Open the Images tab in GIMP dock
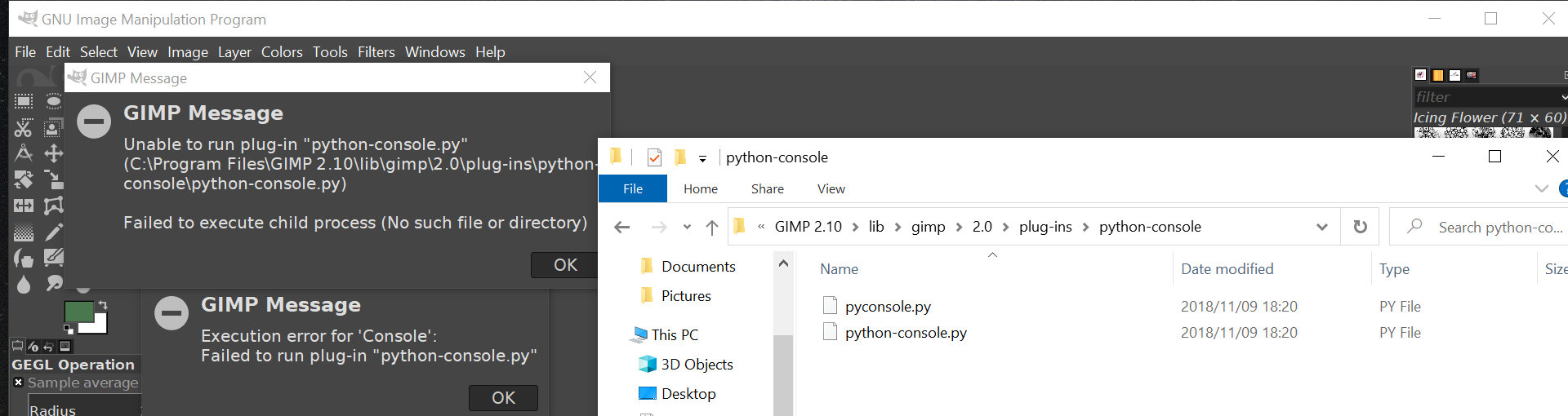 click(x=65, y=347)
